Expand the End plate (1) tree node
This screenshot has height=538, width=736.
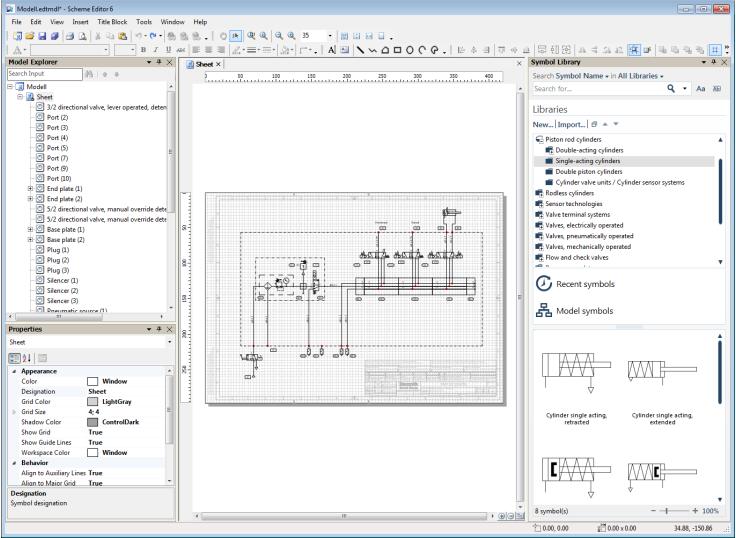[30, 189]
